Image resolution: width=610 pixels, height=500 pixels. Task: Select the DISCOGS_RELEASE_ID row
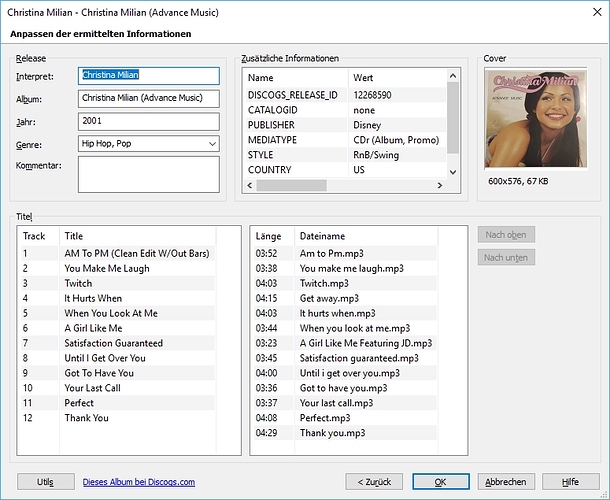click(293, 95)
